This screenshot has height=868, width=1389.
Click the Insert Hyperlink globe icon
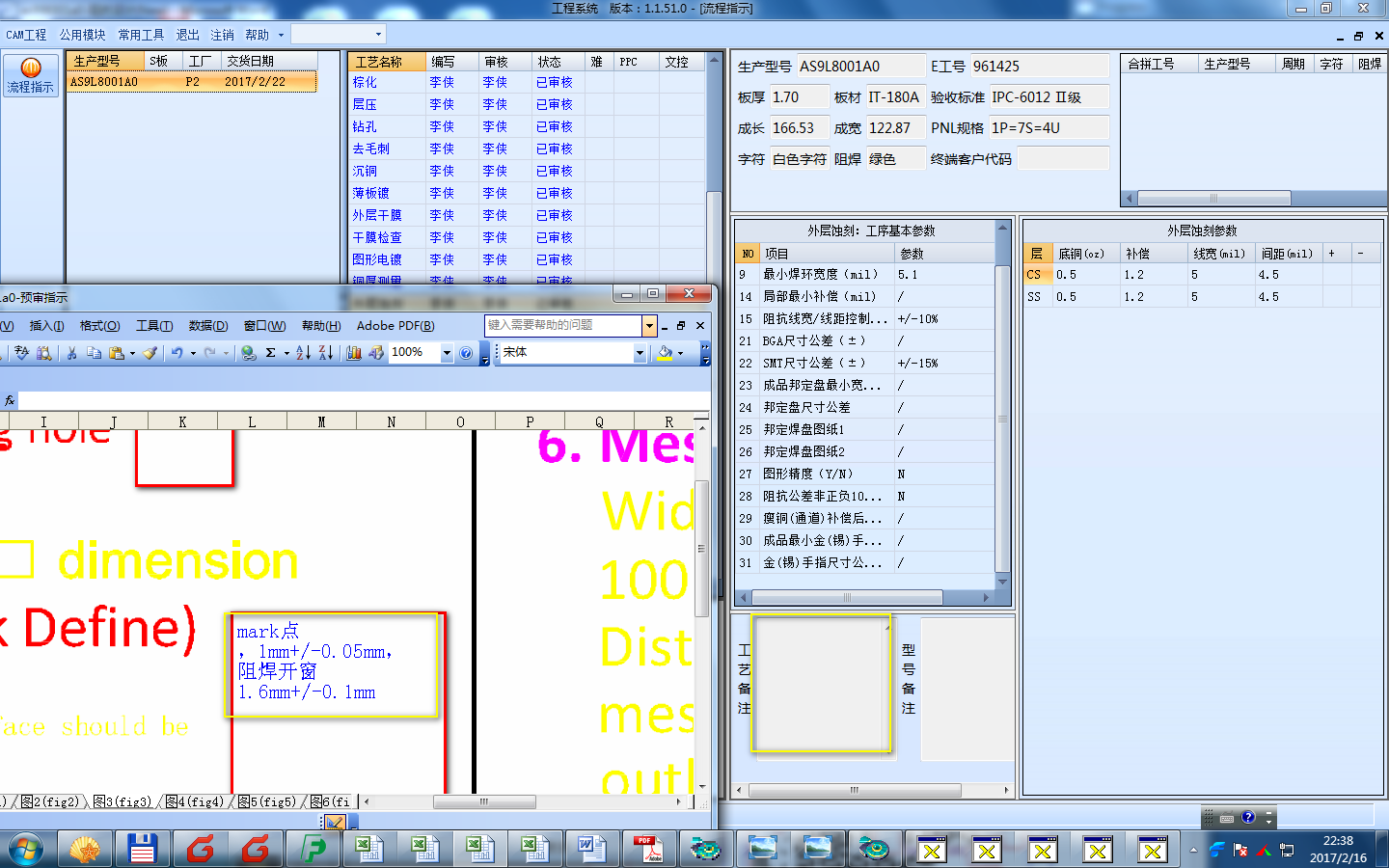pyautogui.click(x=248, y=353)
